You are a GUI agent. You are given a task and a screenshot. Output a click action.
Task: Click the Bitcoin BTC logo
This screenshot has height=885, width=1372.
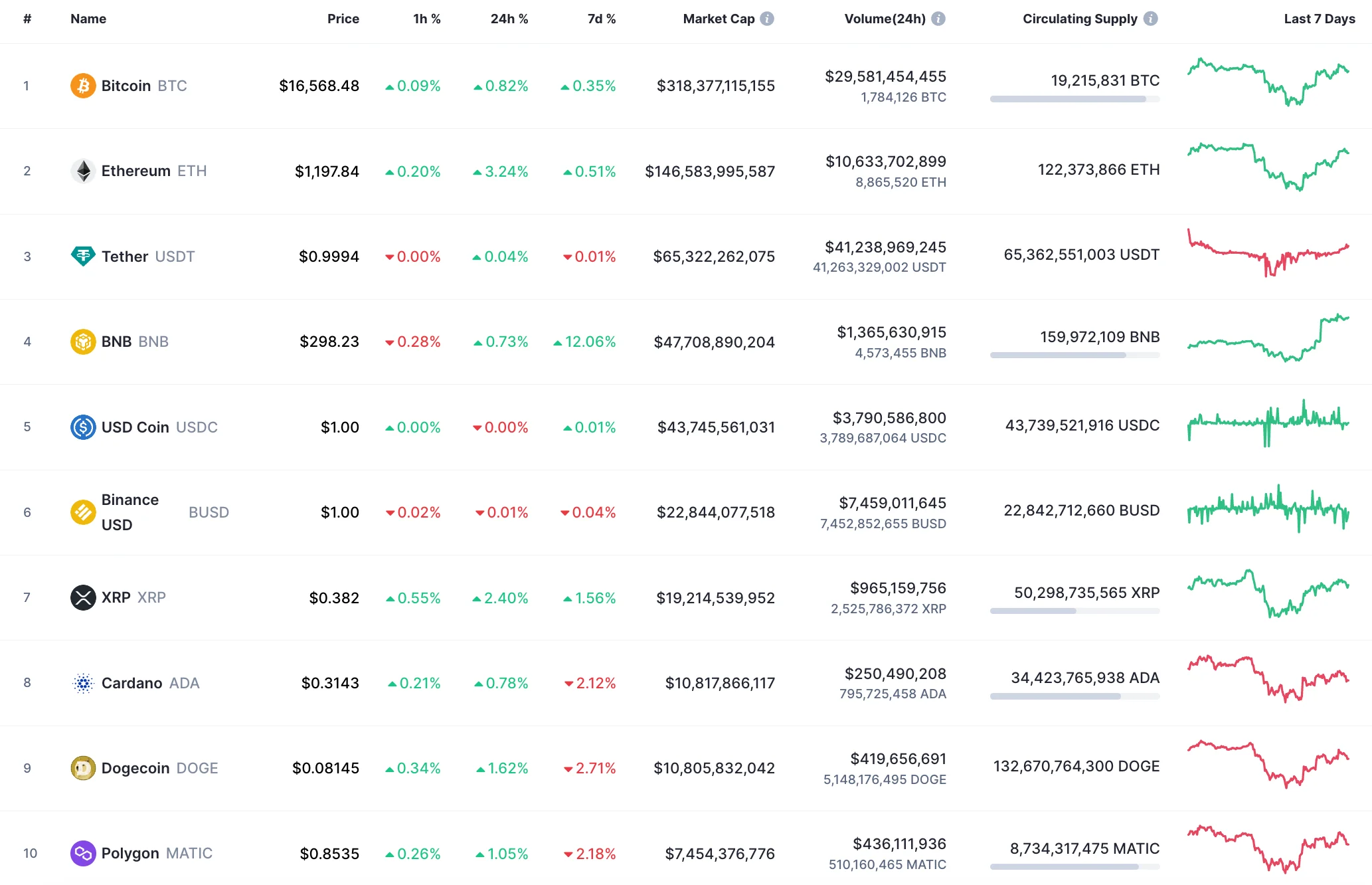pyautogui.click(x=82, y=85)
